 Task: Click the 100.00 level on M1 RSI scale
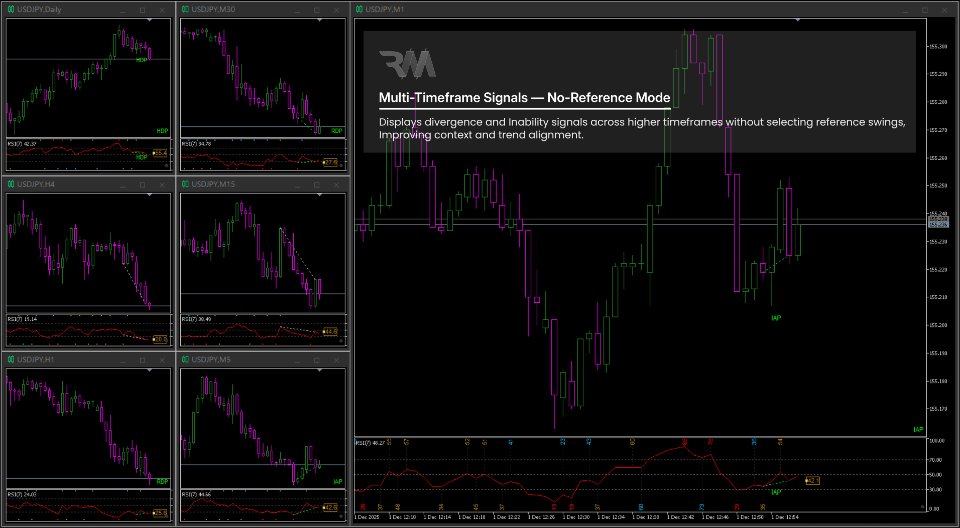click(x=936, y=441)
